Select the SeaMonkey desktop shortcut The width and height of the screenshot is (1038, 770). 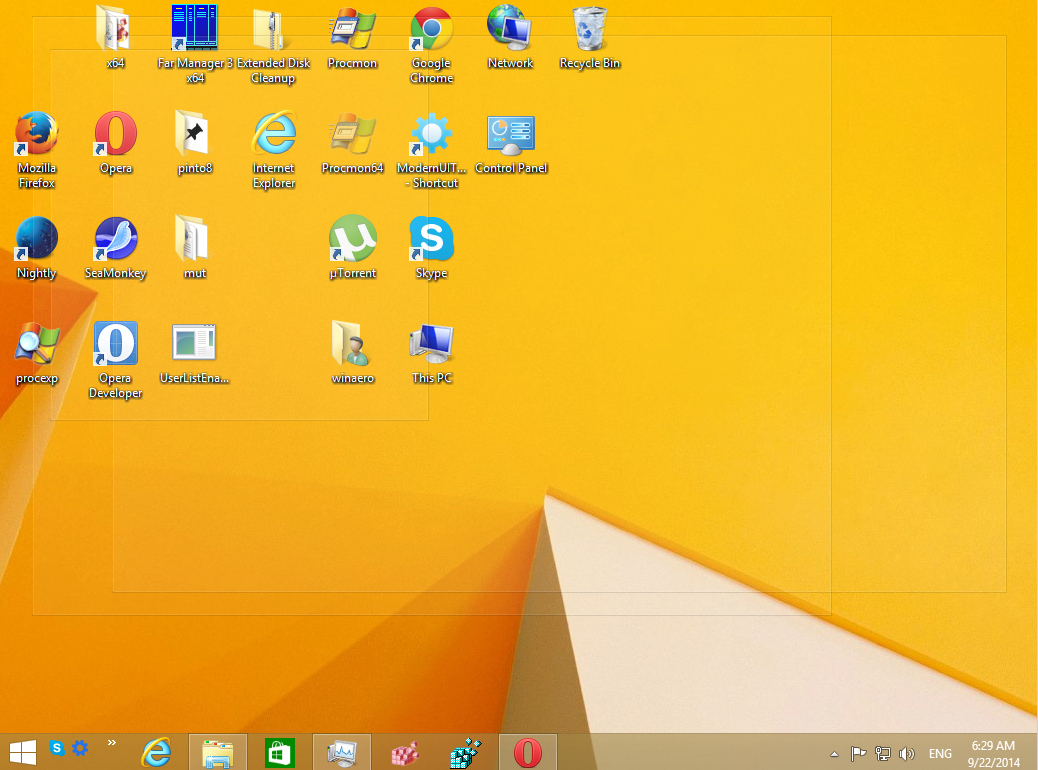[115, 248]
